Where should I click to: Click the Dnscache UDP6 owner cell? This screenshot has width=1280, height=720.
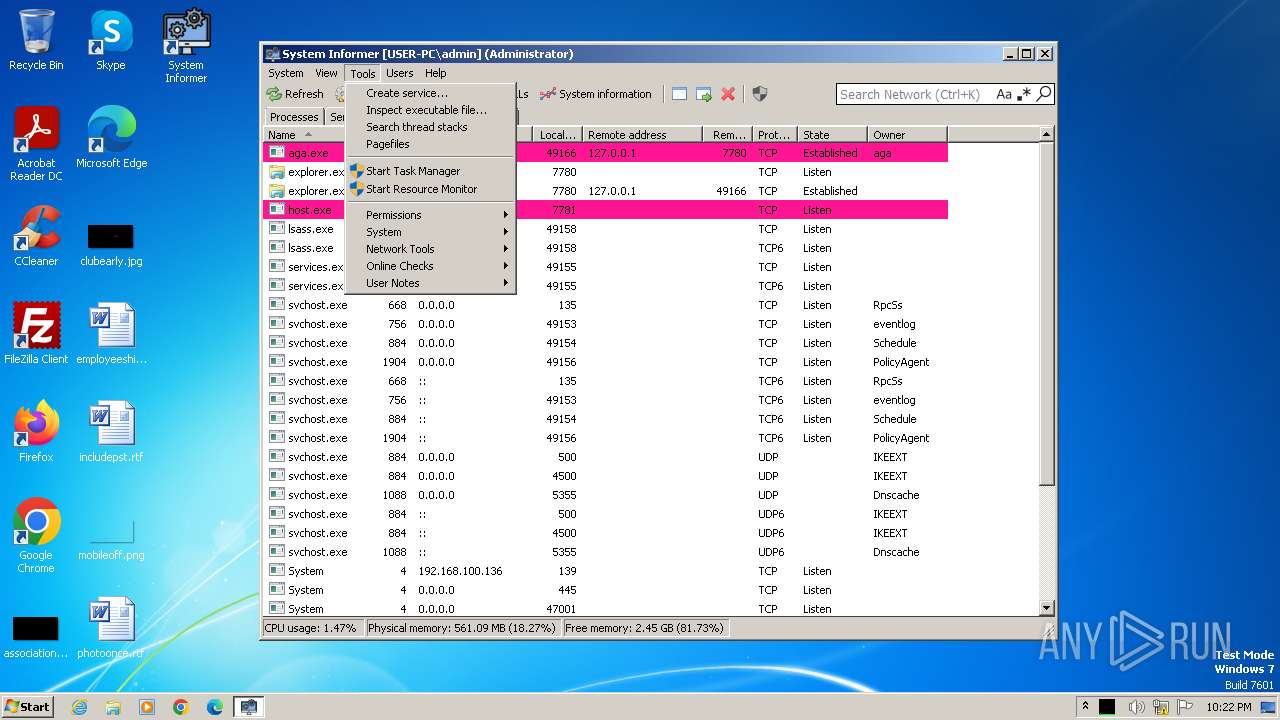tap(896, 552)
